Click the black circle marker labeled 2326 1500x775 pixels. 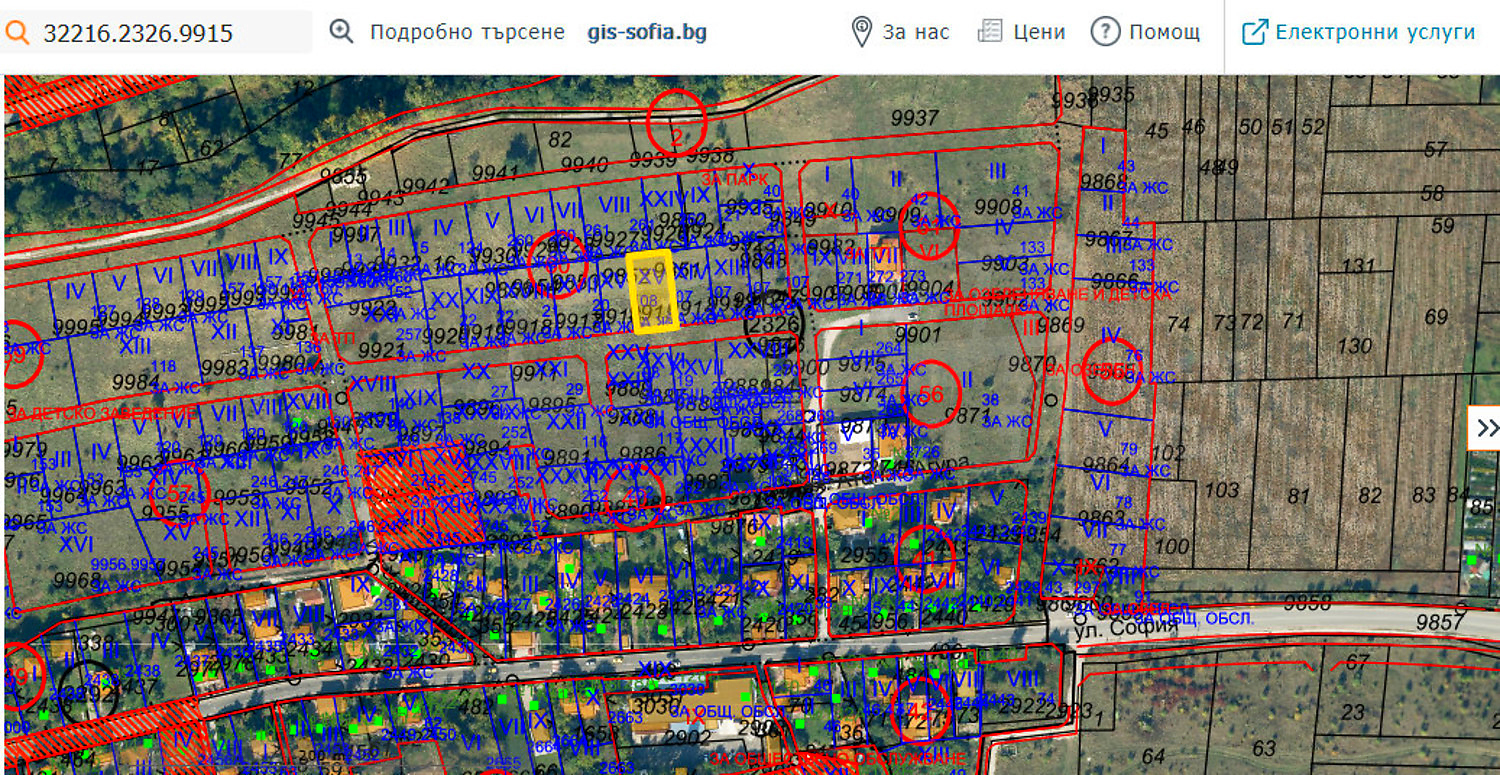point(775,323)
